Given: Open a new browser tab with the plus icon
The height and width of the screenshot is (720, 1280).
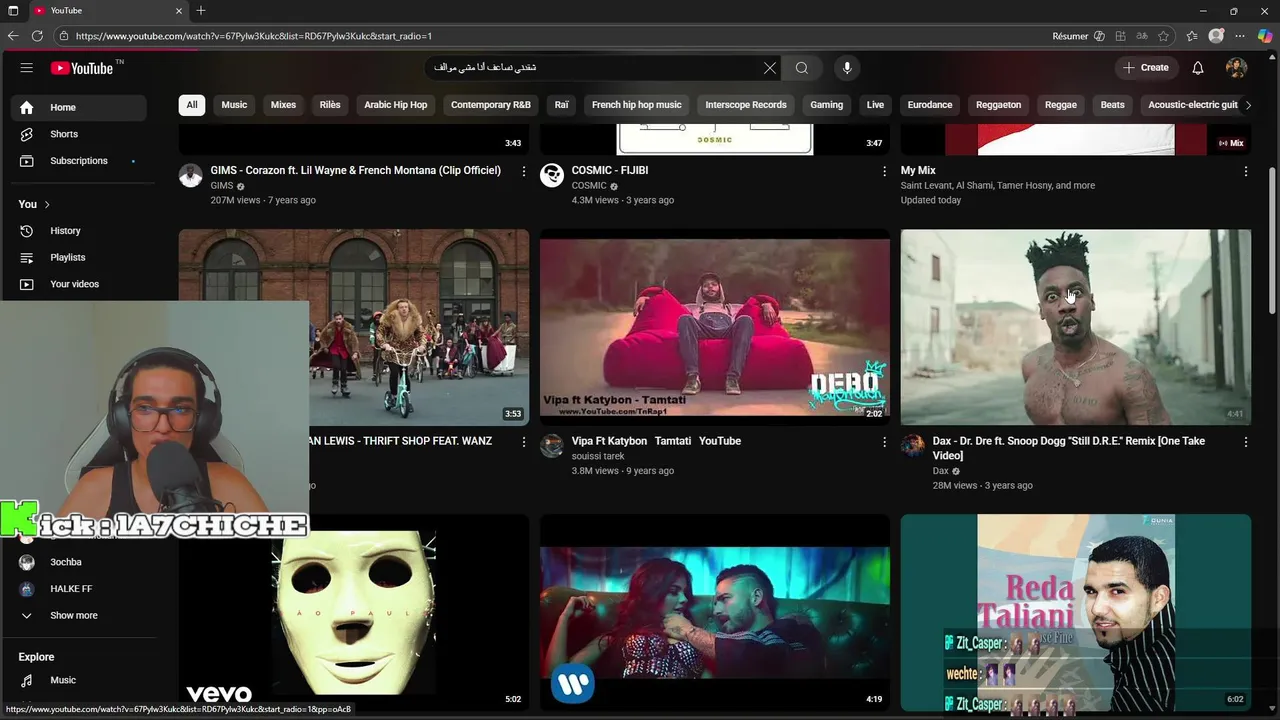Looking at the screenshot, I should [201, 11].
